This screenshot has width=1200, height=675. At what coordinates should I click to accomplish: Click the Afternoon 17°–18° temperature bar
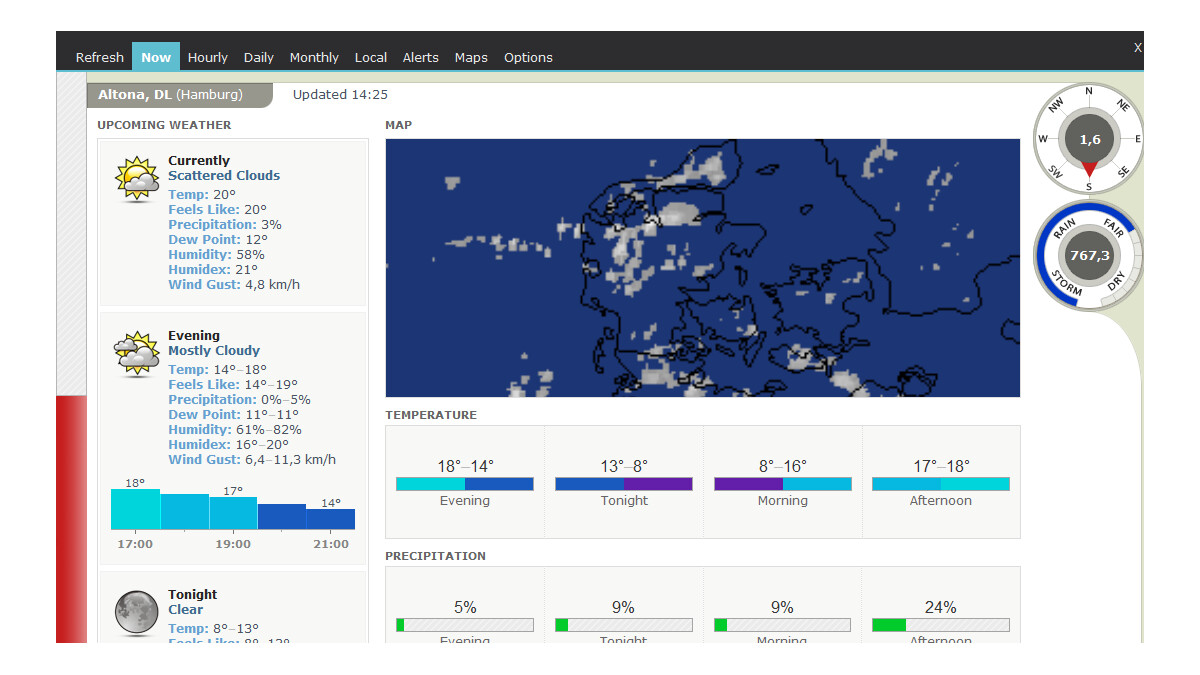click(x=941, y=484)
